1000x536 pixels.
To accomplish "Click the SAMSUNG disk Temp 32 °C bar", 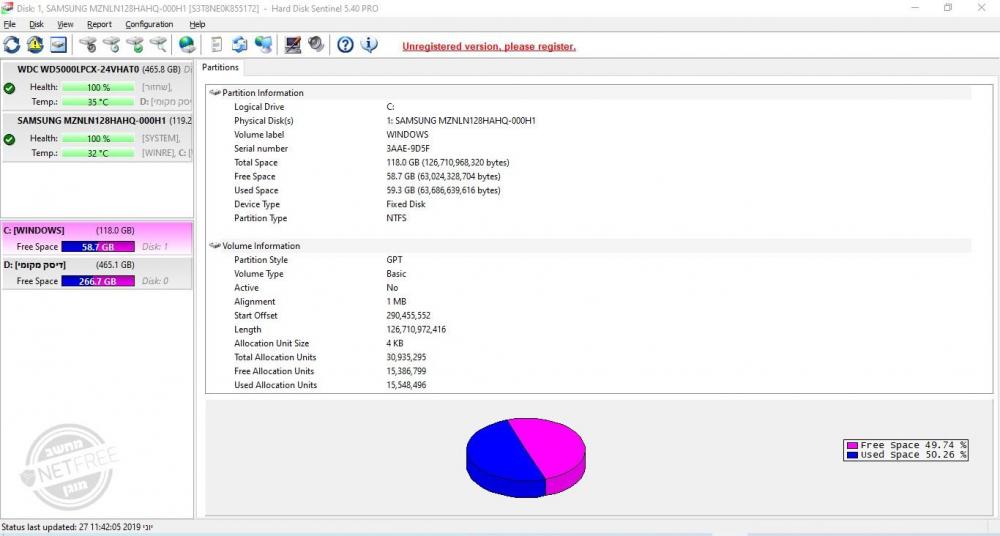I will [x=98, y=153].
